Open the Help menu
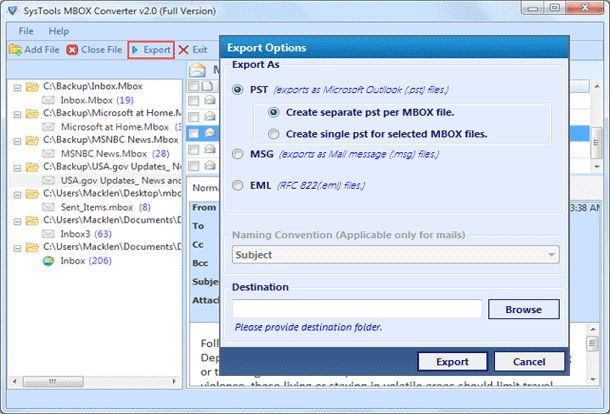 [59, 31]
